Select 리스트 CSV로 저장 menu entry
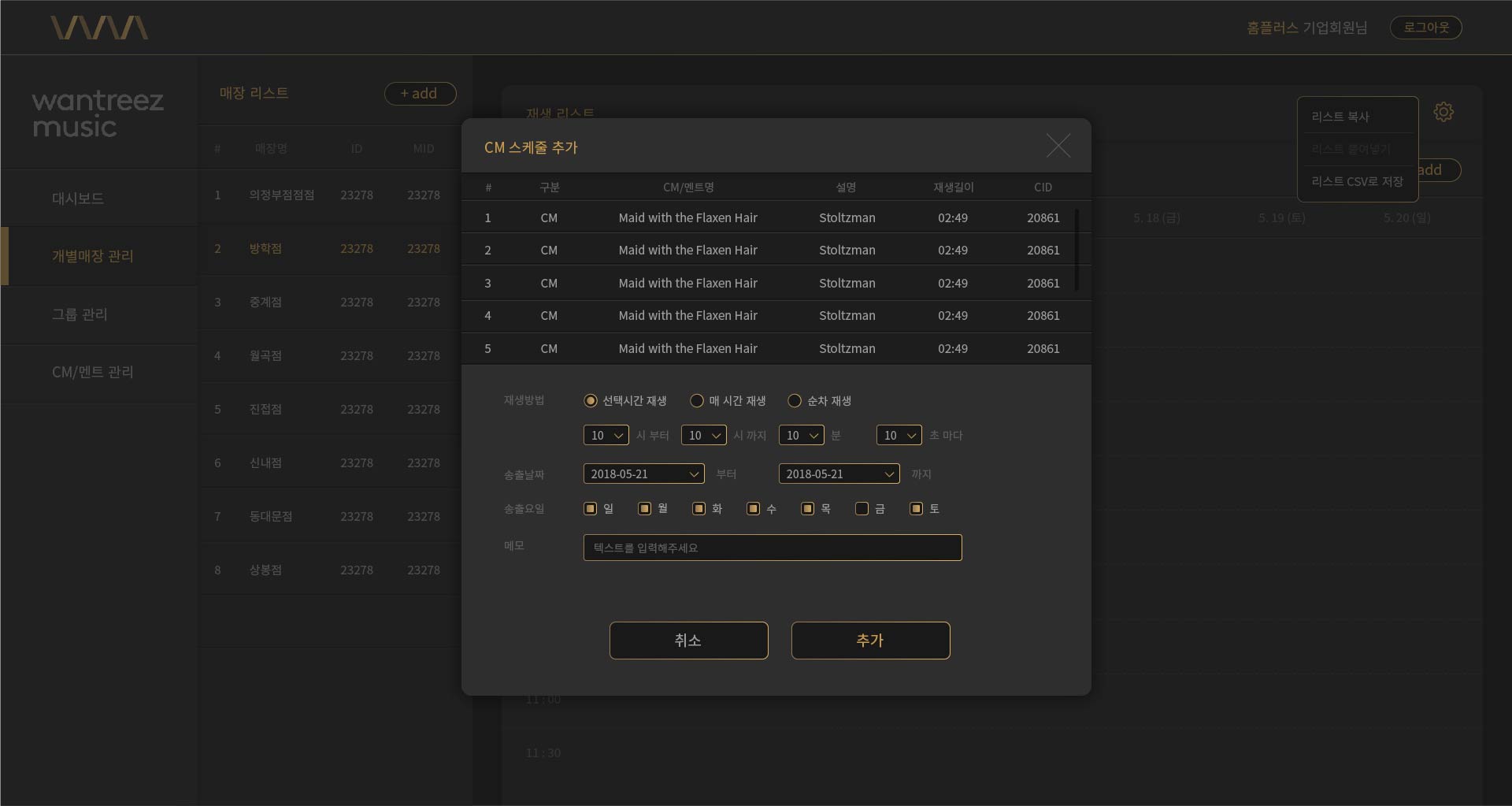Image resolution: width=1512 pixels, height=806 pixels. tap(1357, 181)
